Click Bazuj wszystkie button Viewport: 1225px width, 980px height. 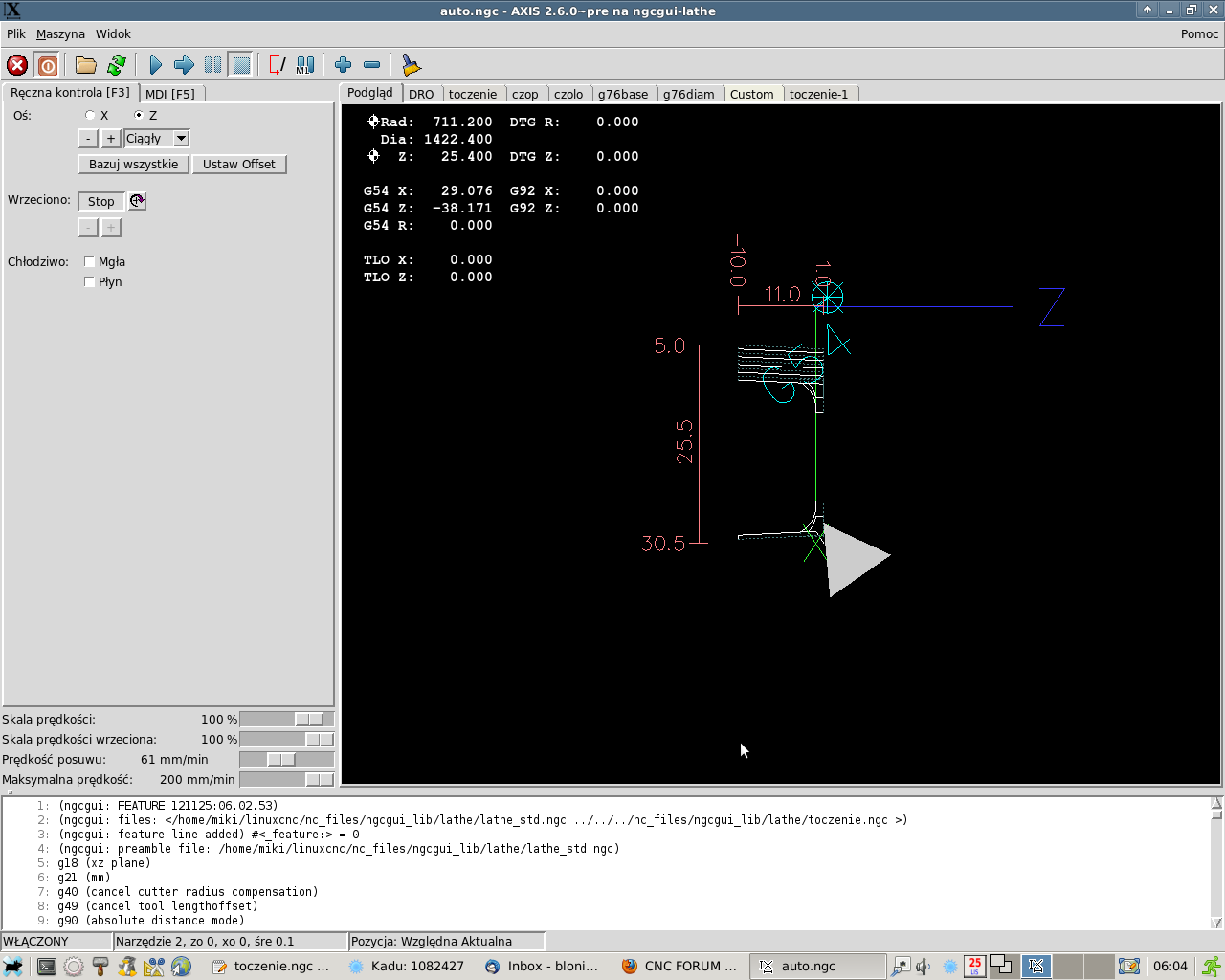pos(133,165)
